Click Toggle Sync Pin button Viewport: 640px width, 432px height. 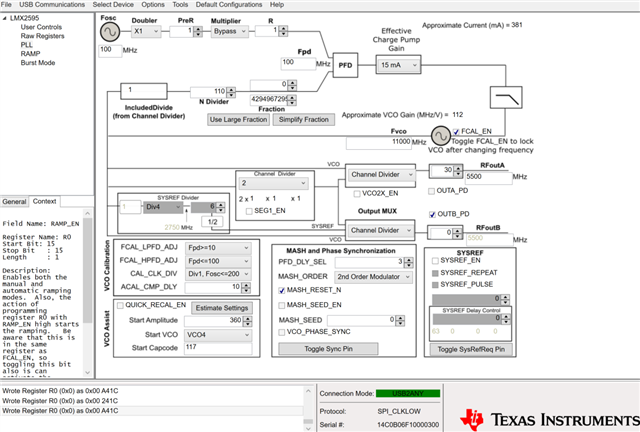tap(328, 349)
